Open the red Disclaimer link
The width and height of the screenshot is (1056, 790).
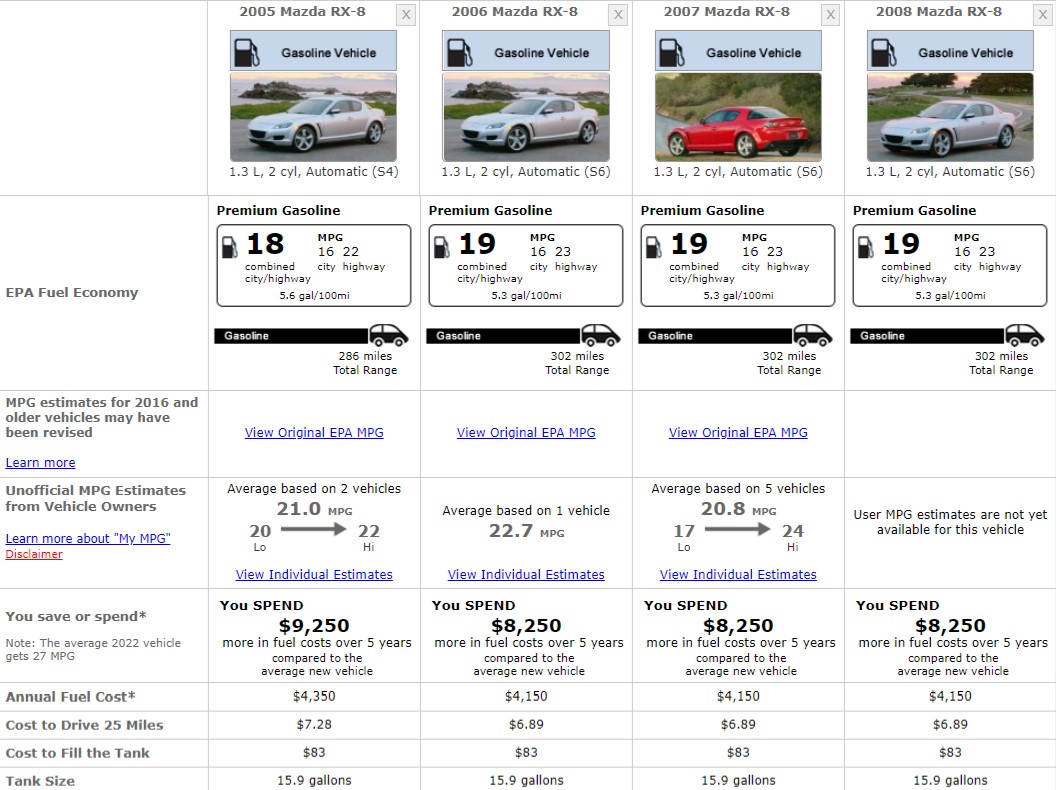tap(34, 554)
